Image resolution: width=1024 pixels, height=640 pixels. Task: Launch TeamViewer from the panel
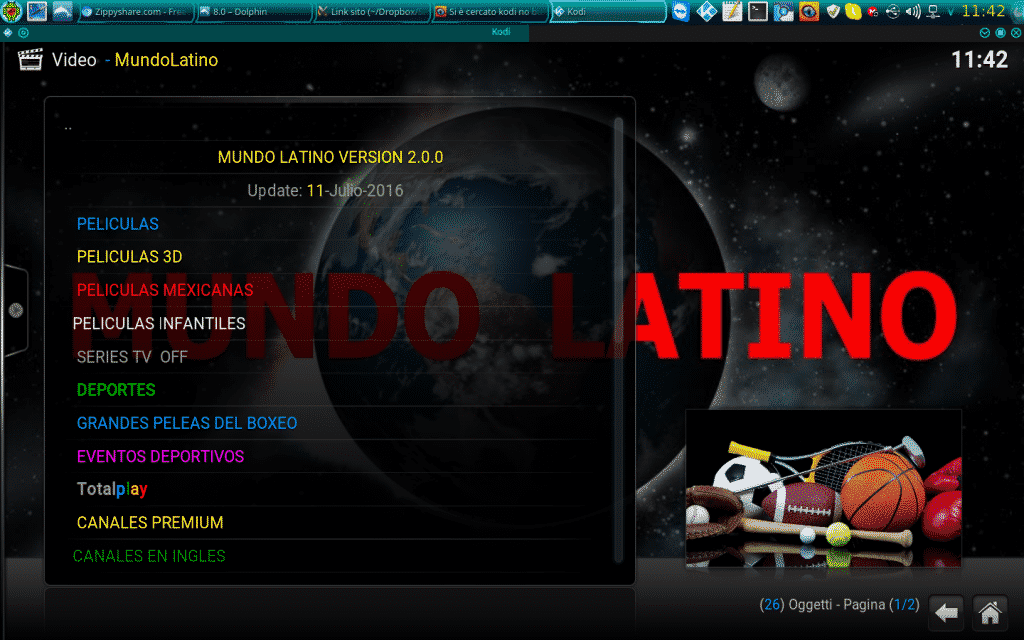[680, 11]
